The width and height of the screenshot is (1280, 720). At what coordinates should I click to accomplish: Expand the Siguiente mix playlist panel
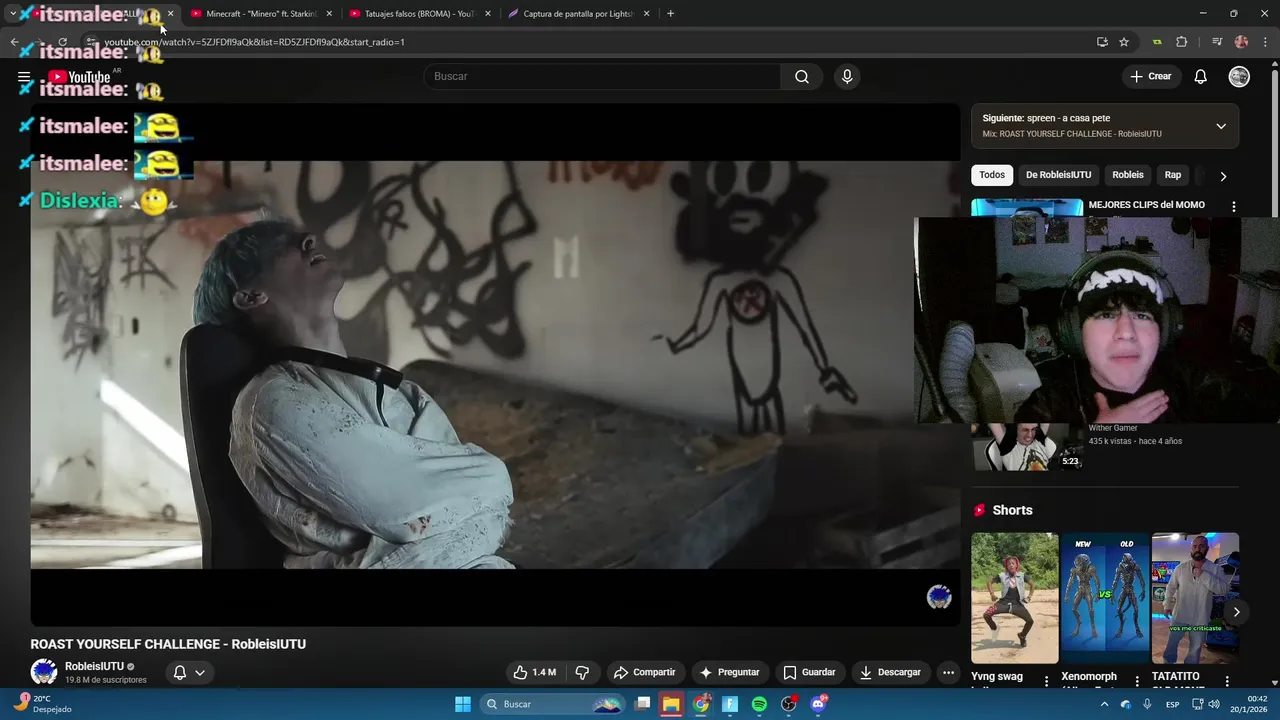click(1221, 126)
